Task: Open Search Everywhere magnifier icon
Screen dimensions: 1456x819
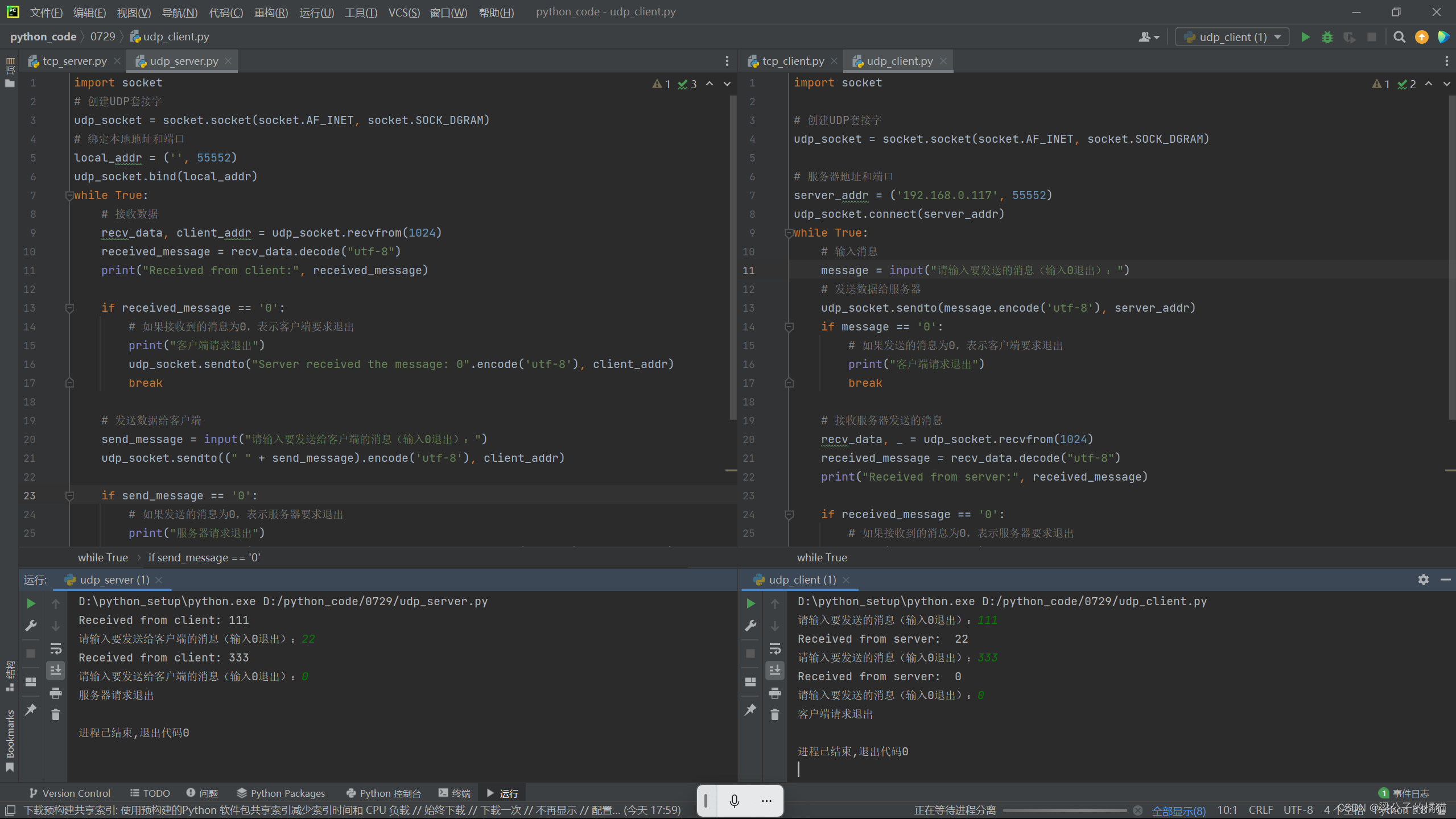Action: coord(1399,37)
